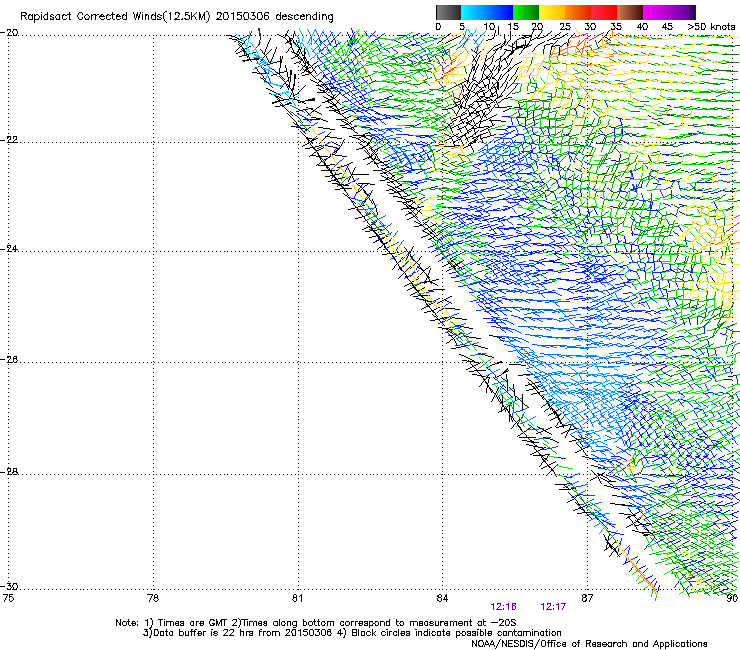Select the colorbar tick label '20'
The width and height of the screenshot is (740, 650).
[x=538, y=27]
